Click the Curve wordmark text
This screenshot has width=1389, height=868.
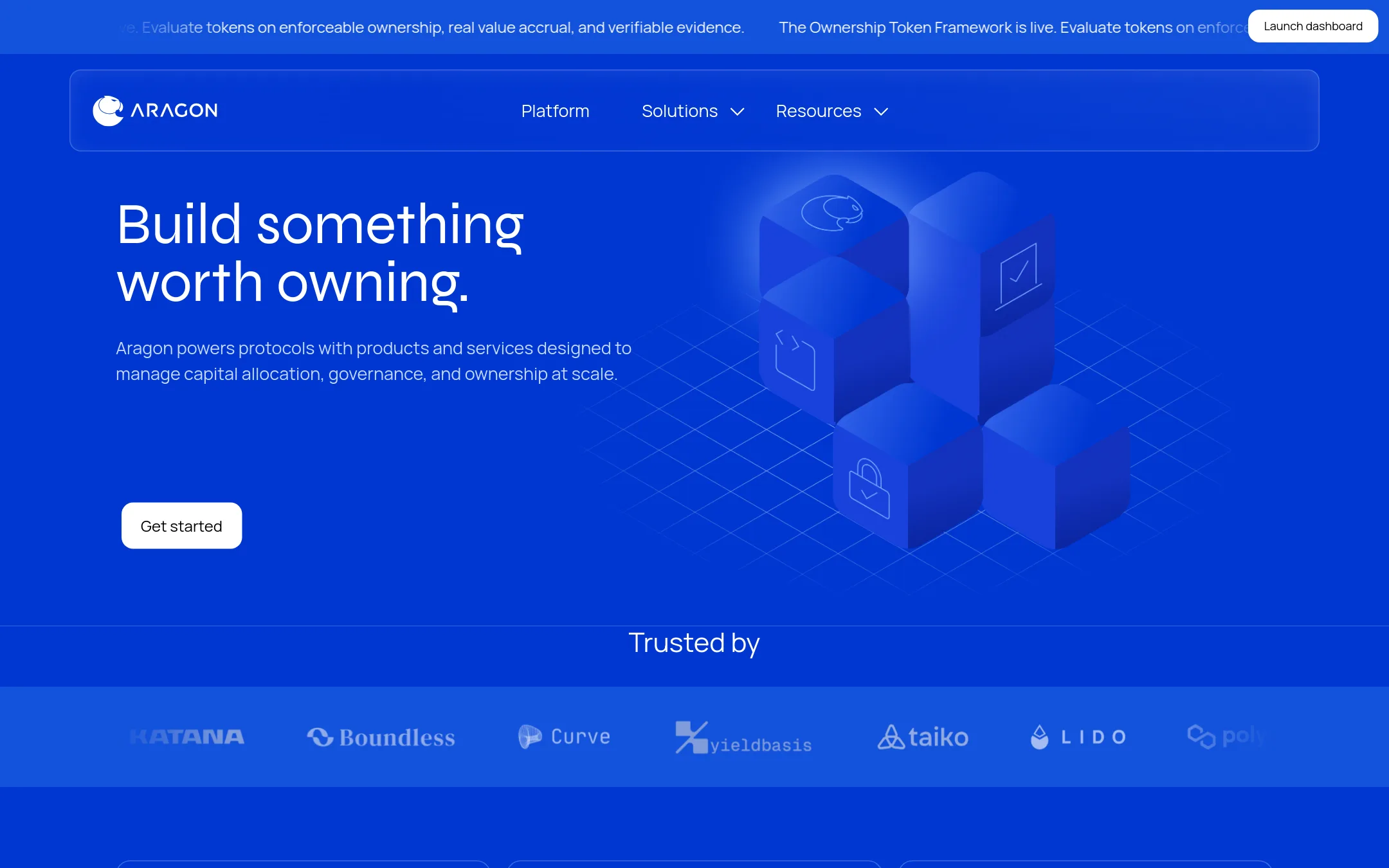[581, 737]
